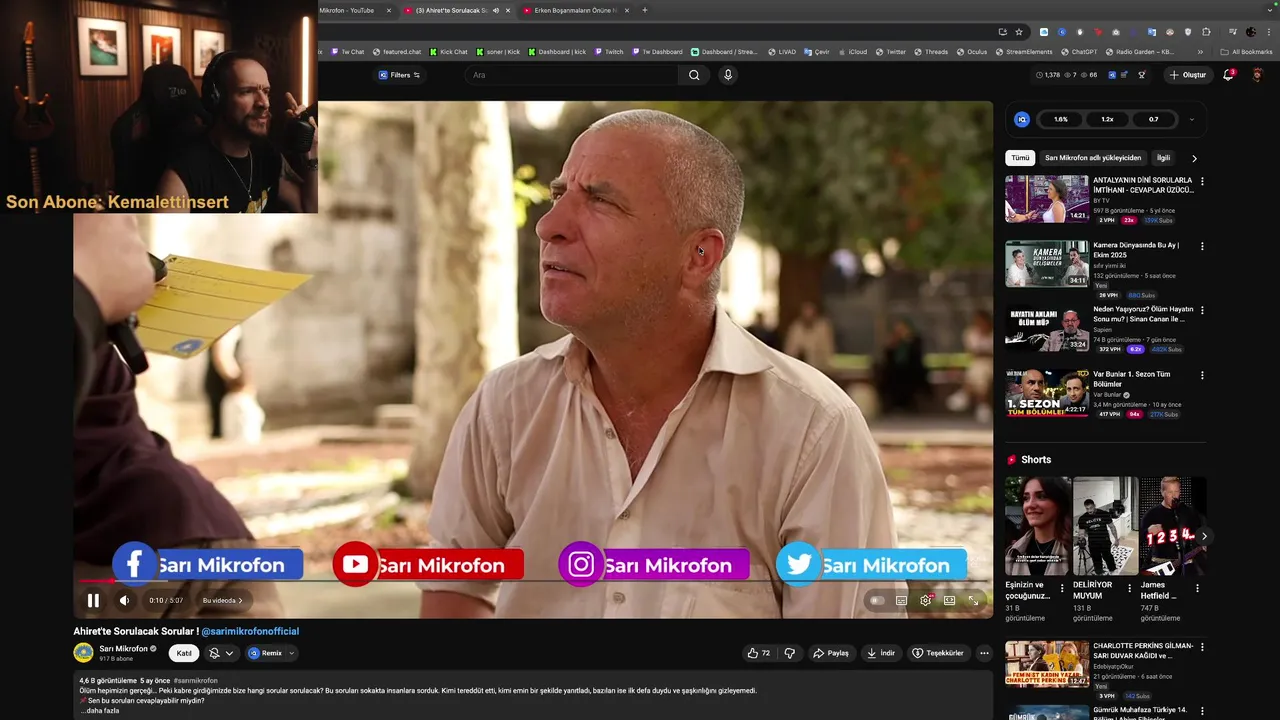Open options for Neden Yaşıyoruz video
The width and height of the screenshot is (1280, 720).
click(x=1202, y=310)
